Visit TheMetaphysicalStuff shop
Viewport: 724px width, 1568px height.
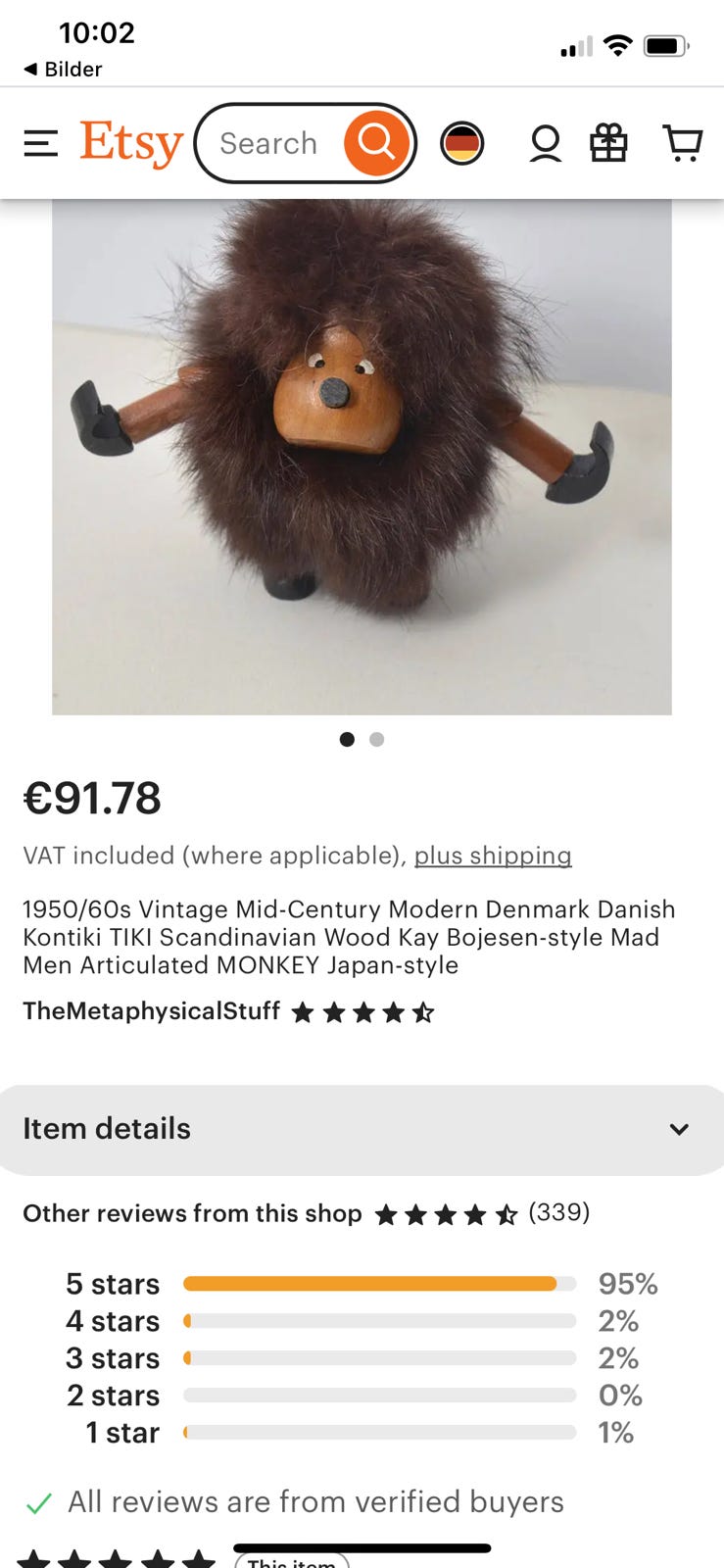152,1011
